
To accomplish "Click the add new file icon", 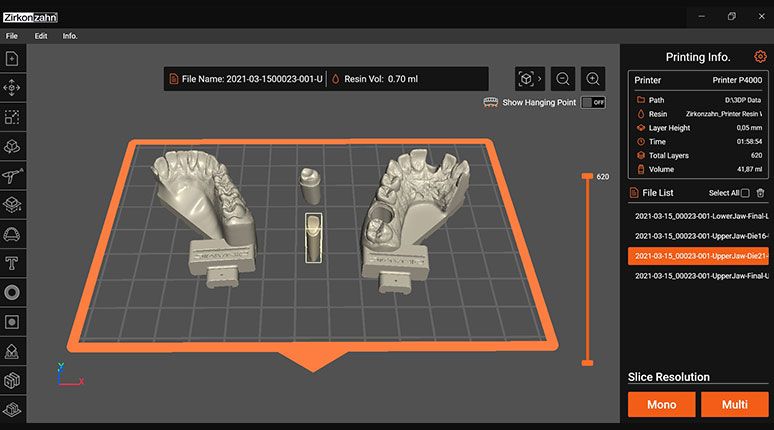I will click(12, 59).
